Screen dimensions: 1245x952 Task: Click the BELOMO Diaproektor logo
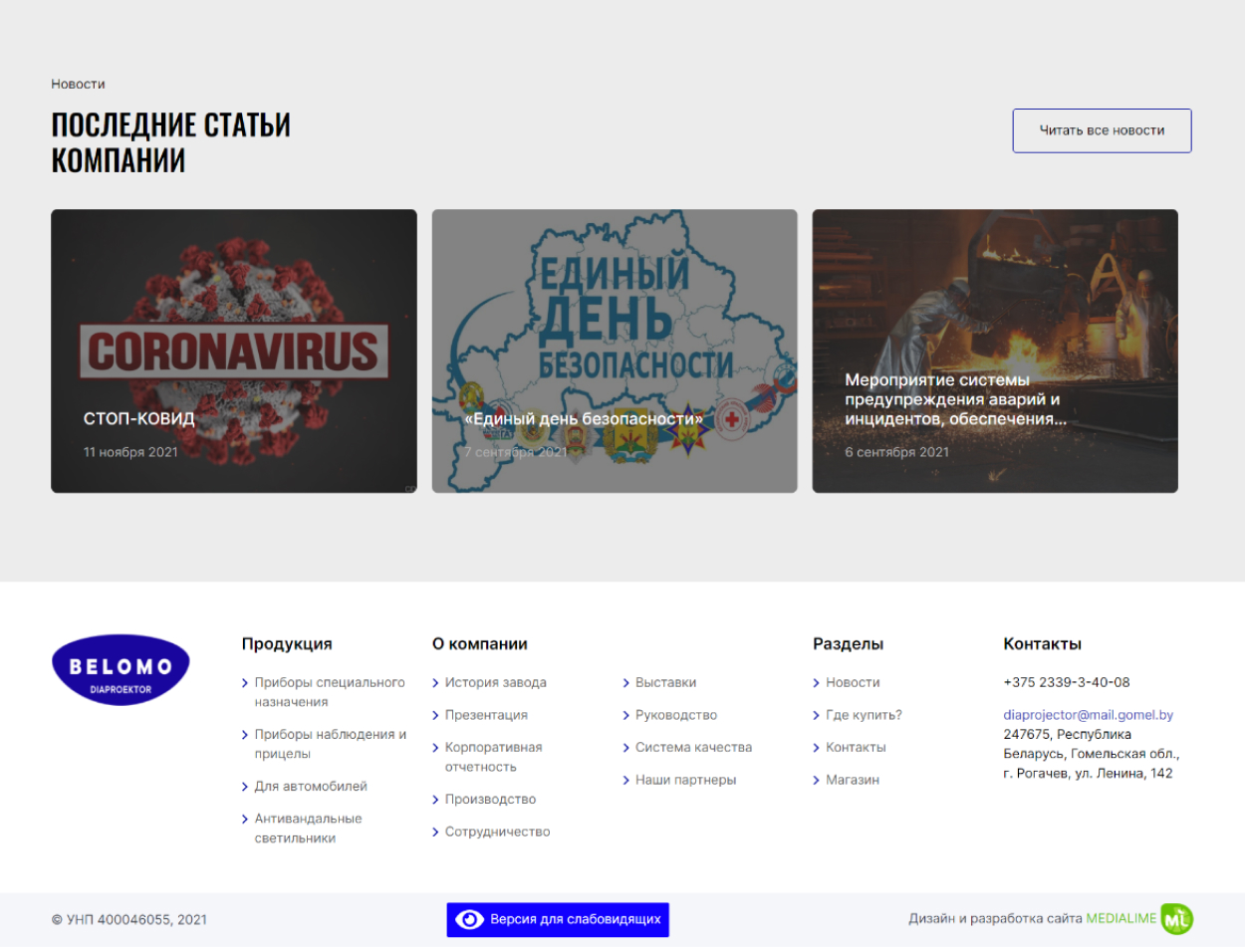[x=121, y=670]
